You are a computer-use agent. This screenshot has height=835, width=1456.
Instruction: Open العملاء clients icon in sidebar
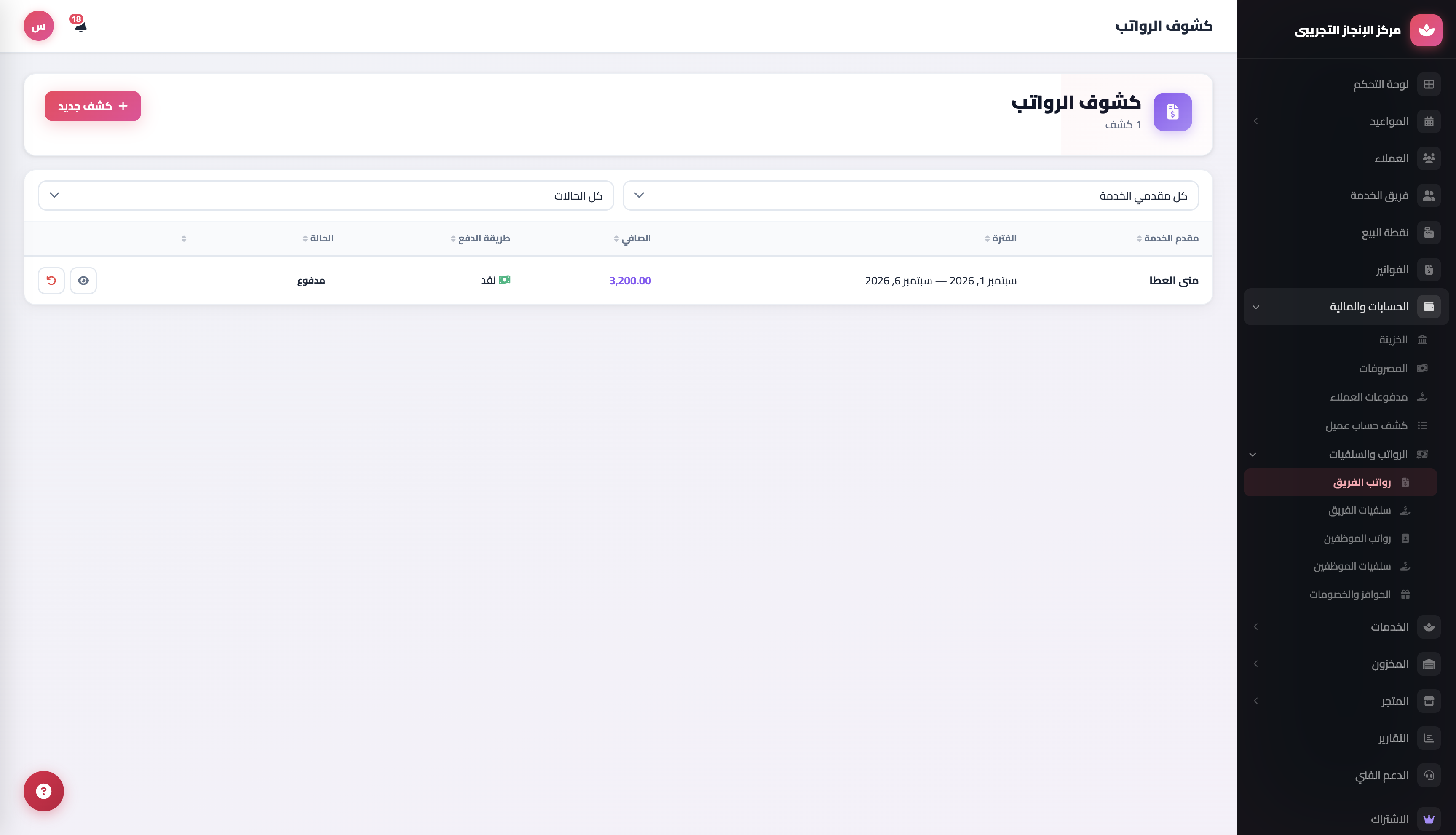tap(1429, 158)
